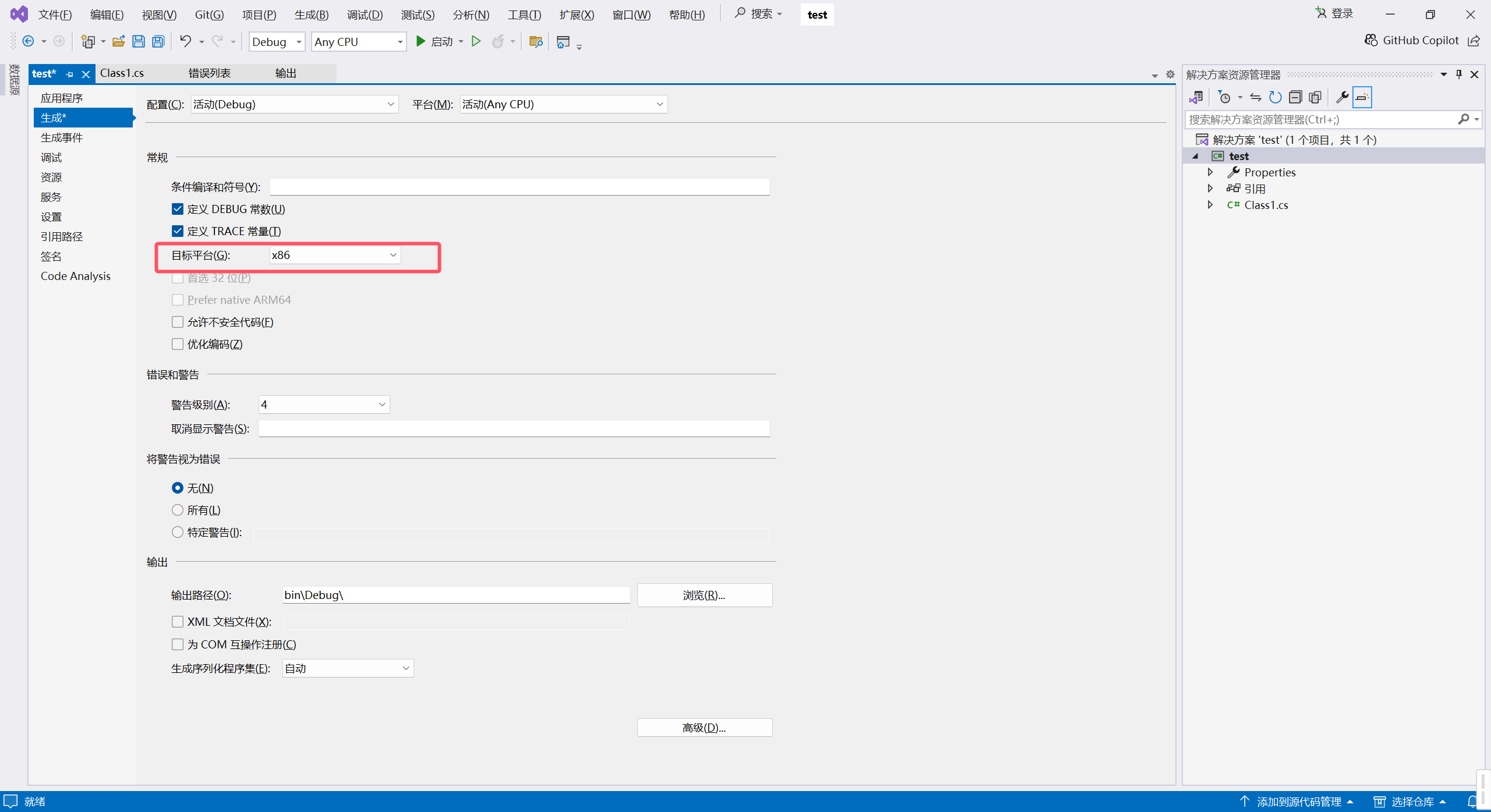Click the Navigate Backward arrow icon

click(28, 41)
